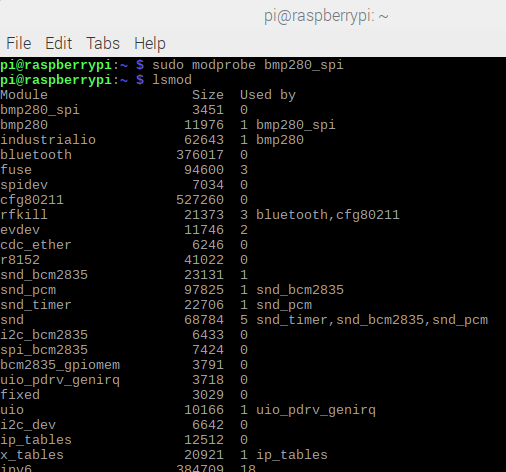Click the bcm2835_gpiomem module name
Image resolution: width=506 pixels, height=472 pixels.
[x=60, y=365]
